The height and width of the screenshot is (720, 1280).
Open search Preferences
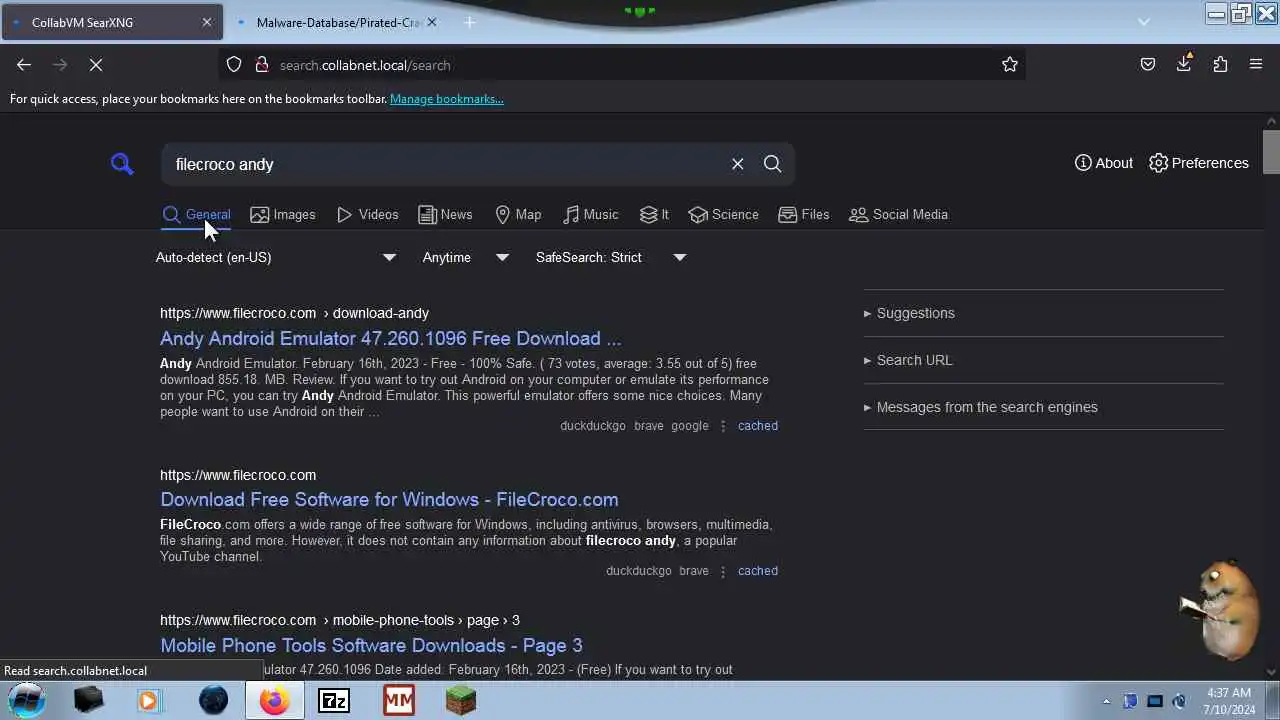[1199, 163]
